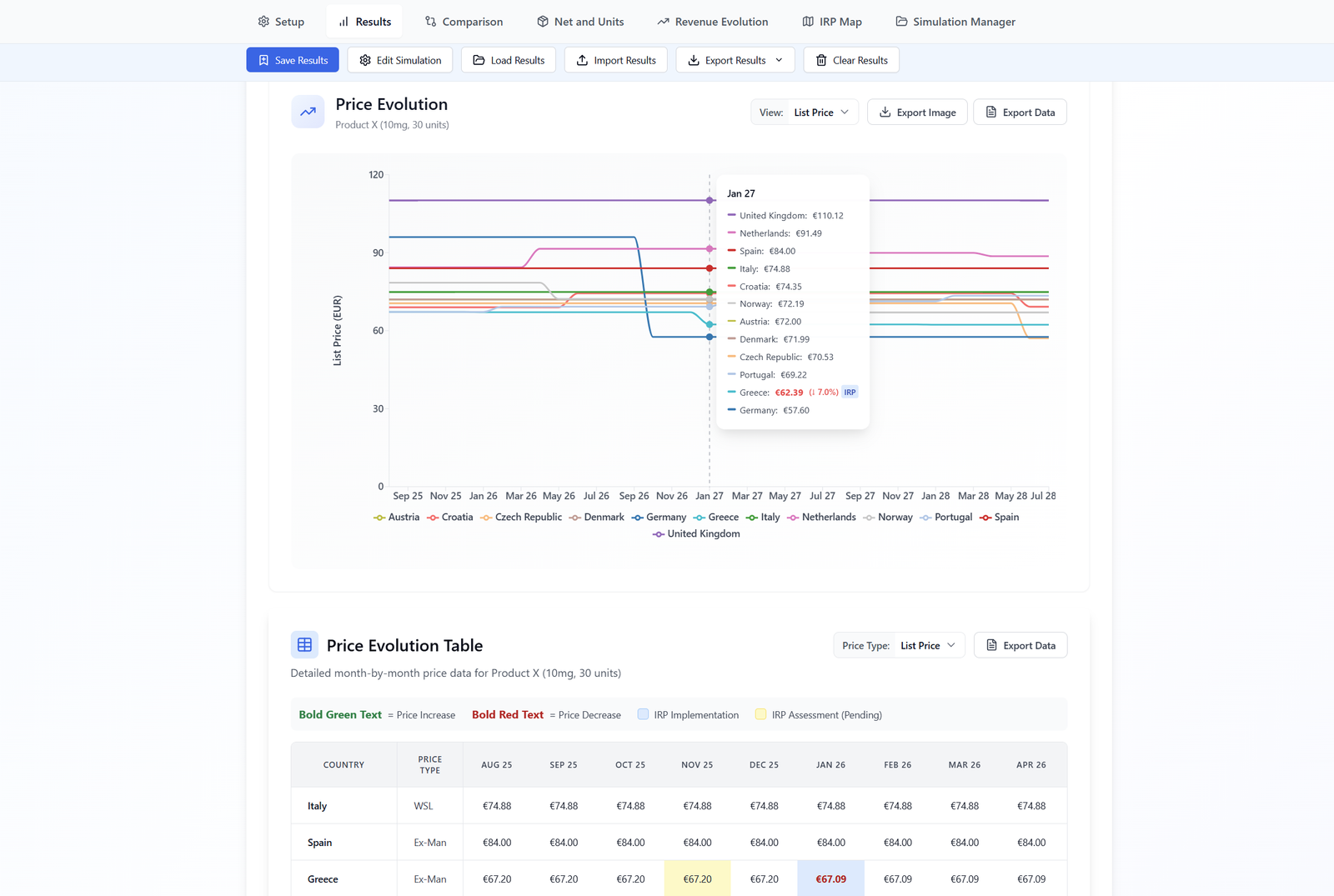Click the Price Evolution Table grid icon
This screenshot has height=896, width=1334.
pyautogui.click(x=304, y=644)
